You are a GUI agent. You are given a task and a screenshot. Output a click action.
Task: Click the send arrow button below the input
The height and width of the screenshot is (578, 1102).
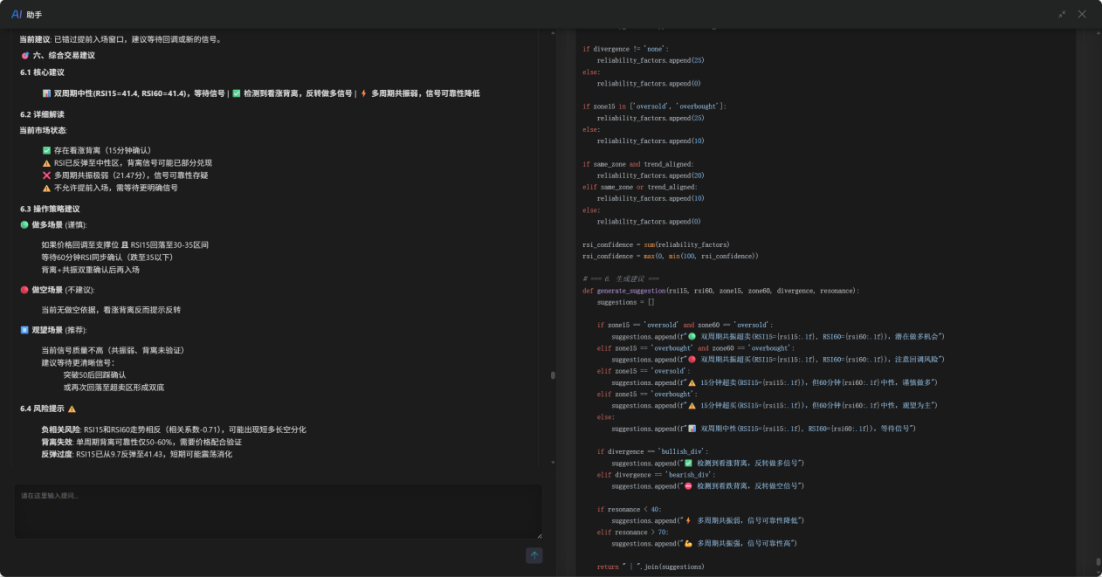pos(534,555)
